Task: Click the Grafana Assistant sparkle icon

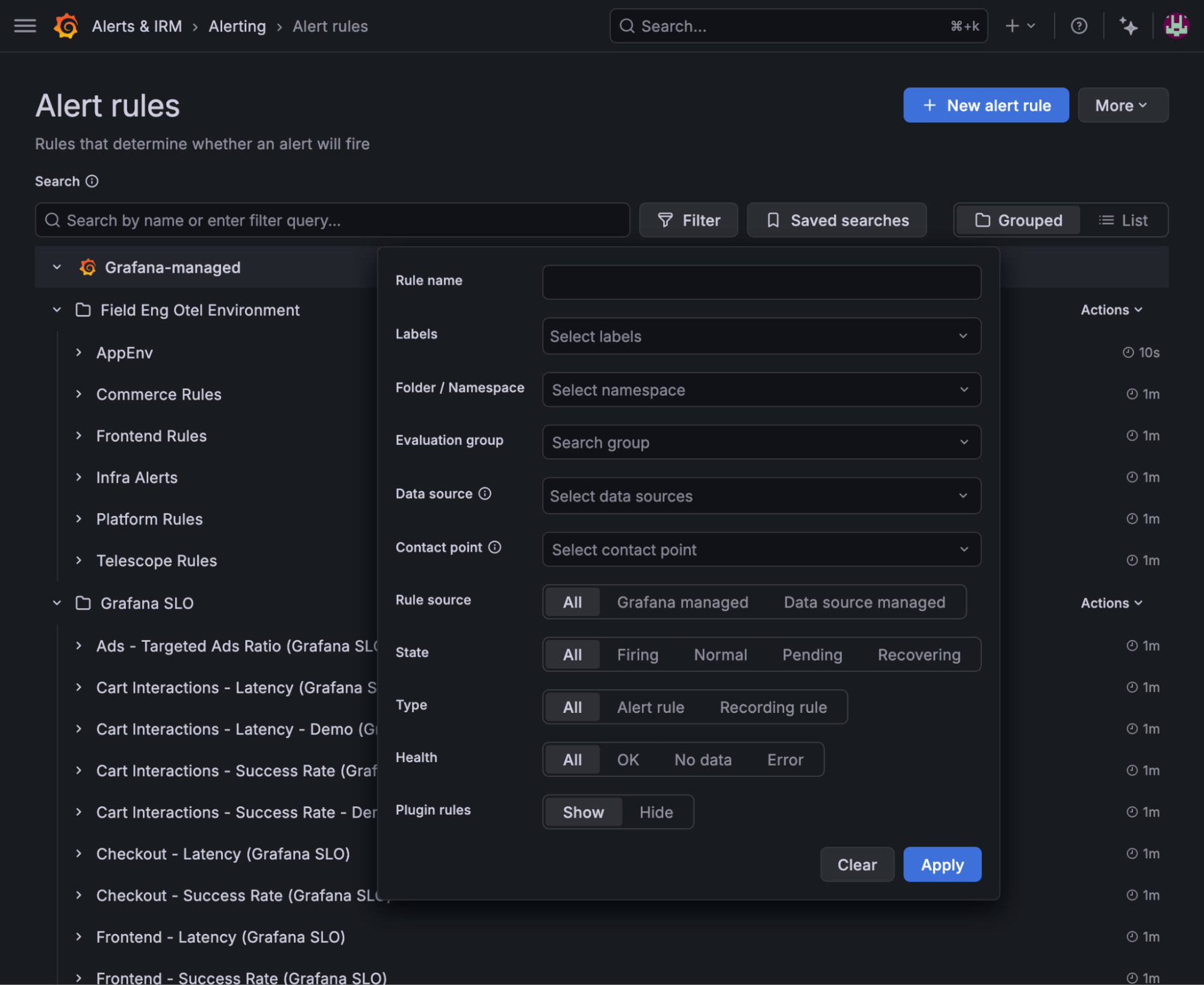Action: (1129, 26)
